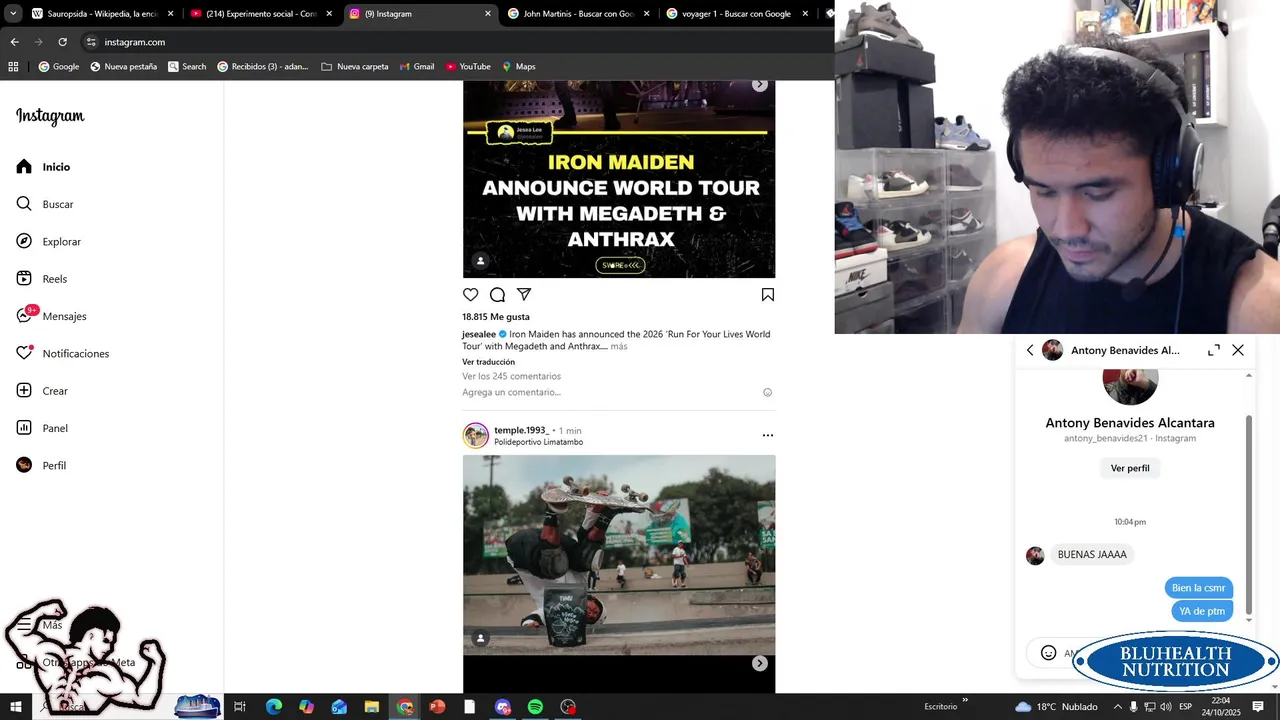Share the Iron Maiden post

coord(524,295)
